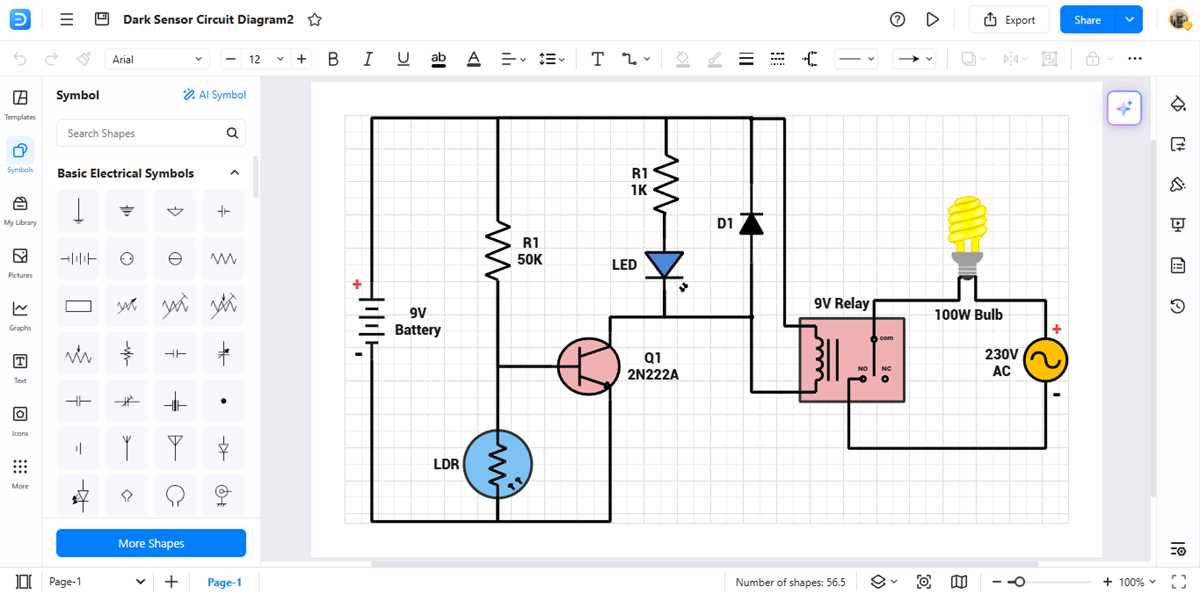Click the AI Symbol link

point(214,95)
